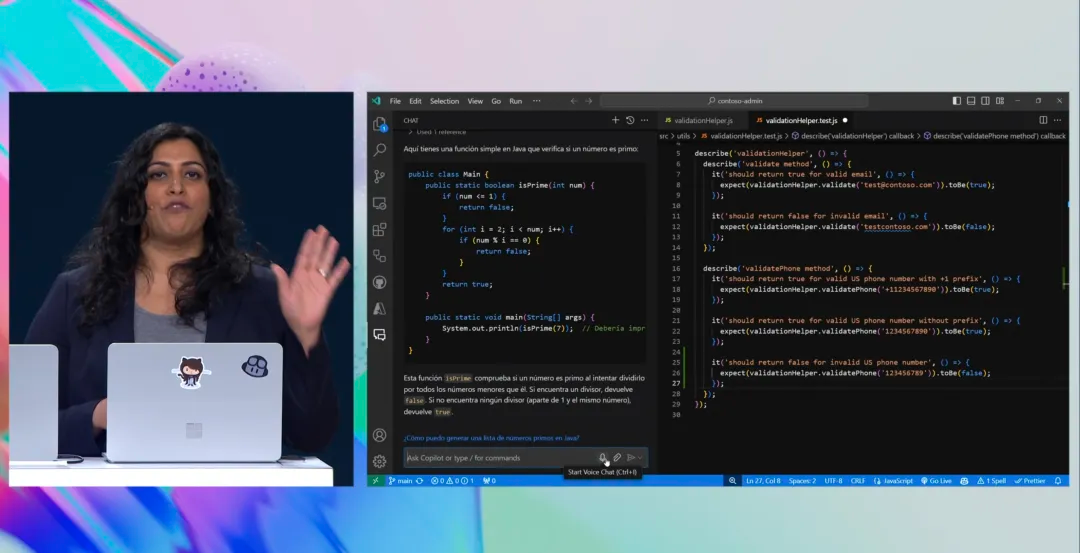Toggle the primary side bar layout button
Viewport: 1080px width, 553px height.
click(x=957, y=101)
